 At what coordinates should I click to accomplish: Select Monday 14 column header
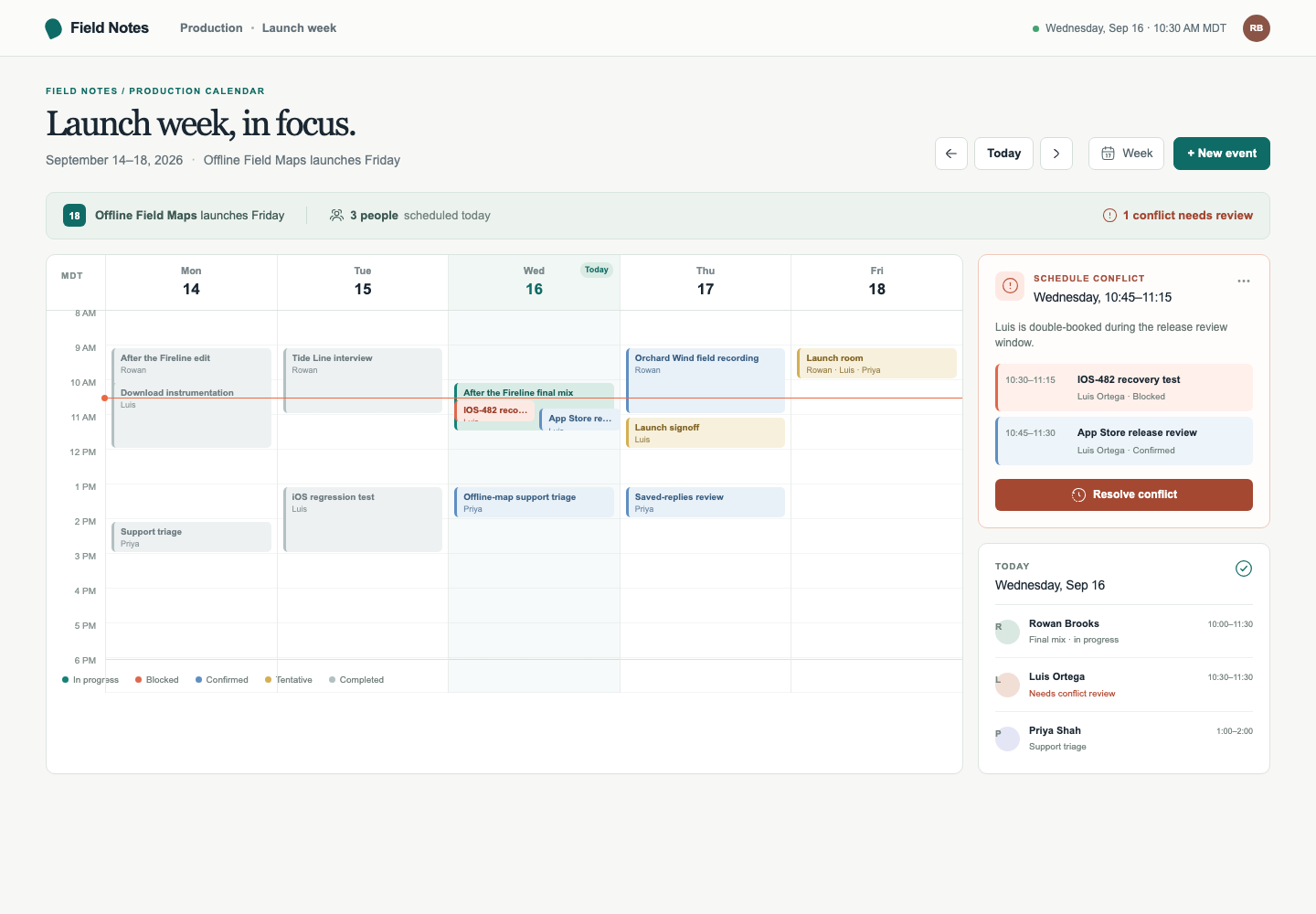191,282
